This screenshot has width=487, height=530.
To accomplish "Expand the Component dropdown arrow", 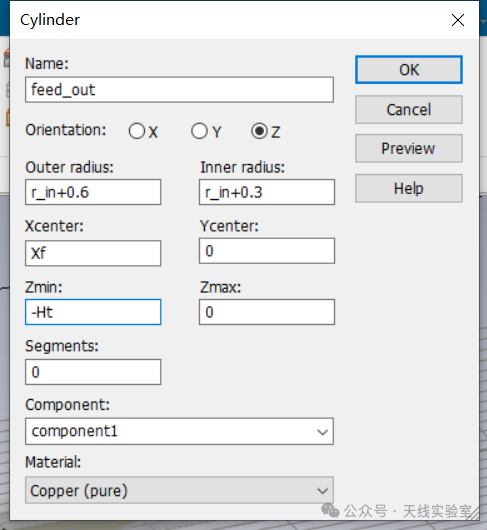I will coord(322,432).
